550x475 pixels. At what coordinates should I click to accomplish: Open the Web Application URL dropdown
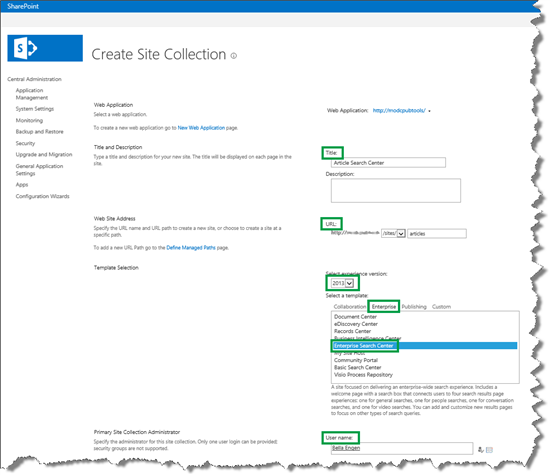[402, 111]
